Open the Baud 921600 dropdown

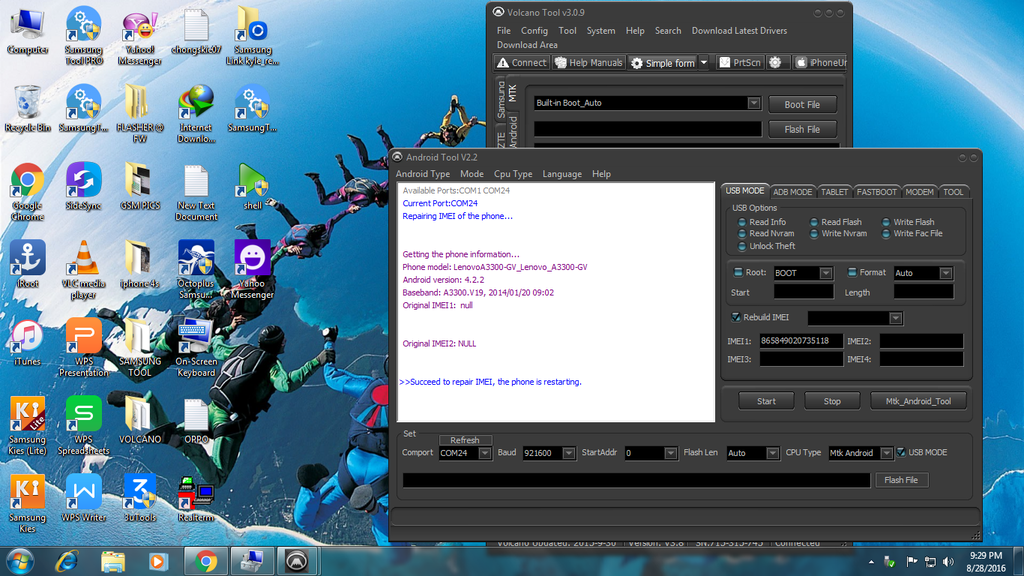coord(569,453)
